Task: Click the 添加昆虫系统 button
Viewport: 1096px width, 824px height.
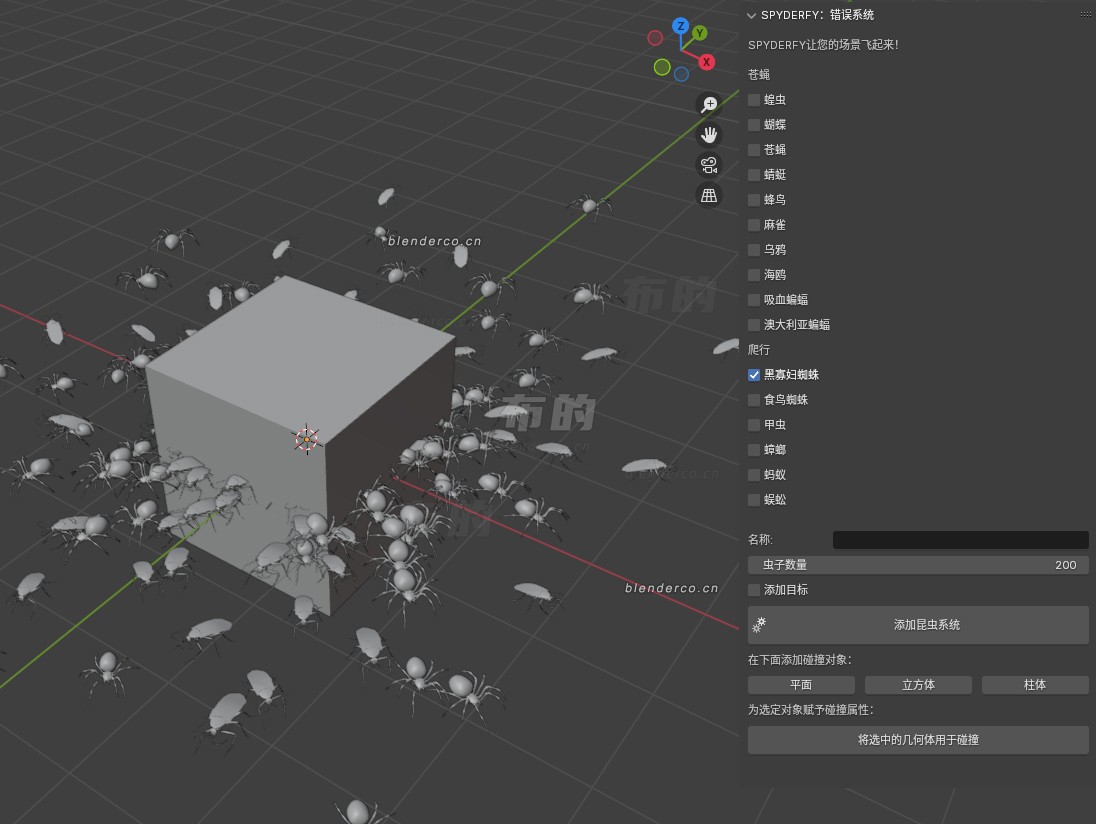Action: click(x=918, y=625)
